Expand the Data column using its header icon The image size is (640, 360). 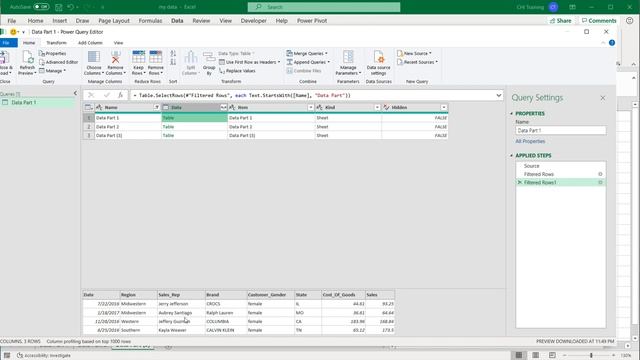point(224,107)
